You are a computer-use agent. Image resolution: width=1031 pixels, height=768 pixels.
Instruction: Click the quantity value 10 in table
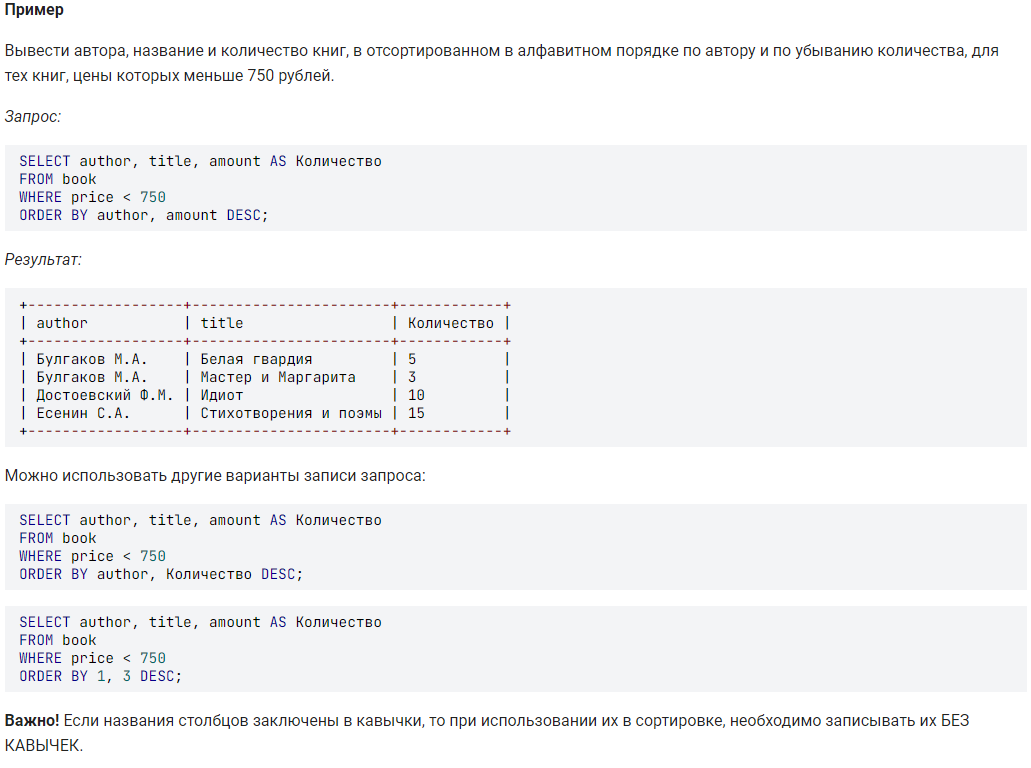point(416,395)
